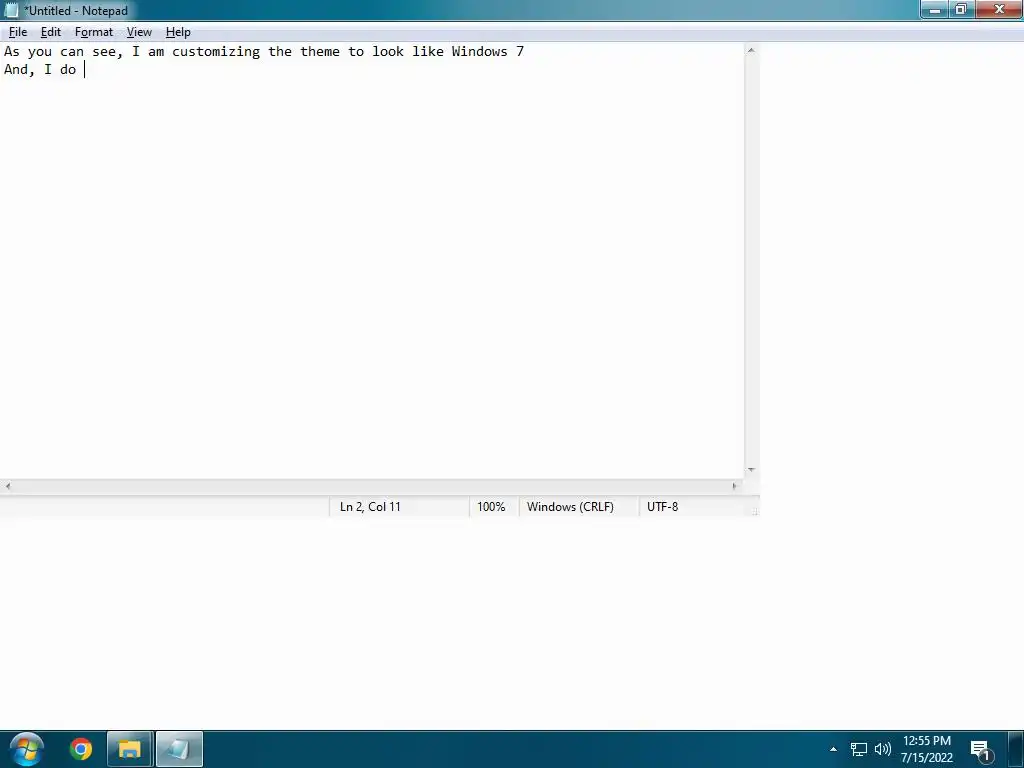Screen dimensions: 1024x768
Task: Open the notification center icon
Action: pyautogui.click(x=981, y=750)
